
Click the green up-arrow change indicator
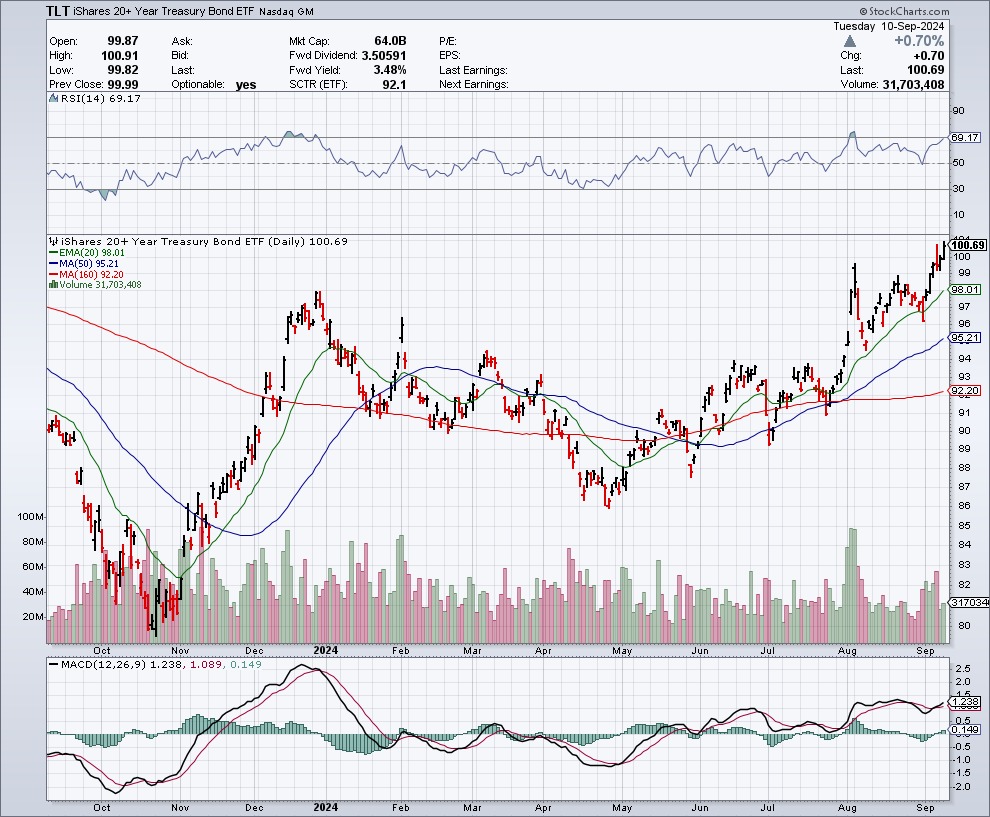tap(850, 41)
